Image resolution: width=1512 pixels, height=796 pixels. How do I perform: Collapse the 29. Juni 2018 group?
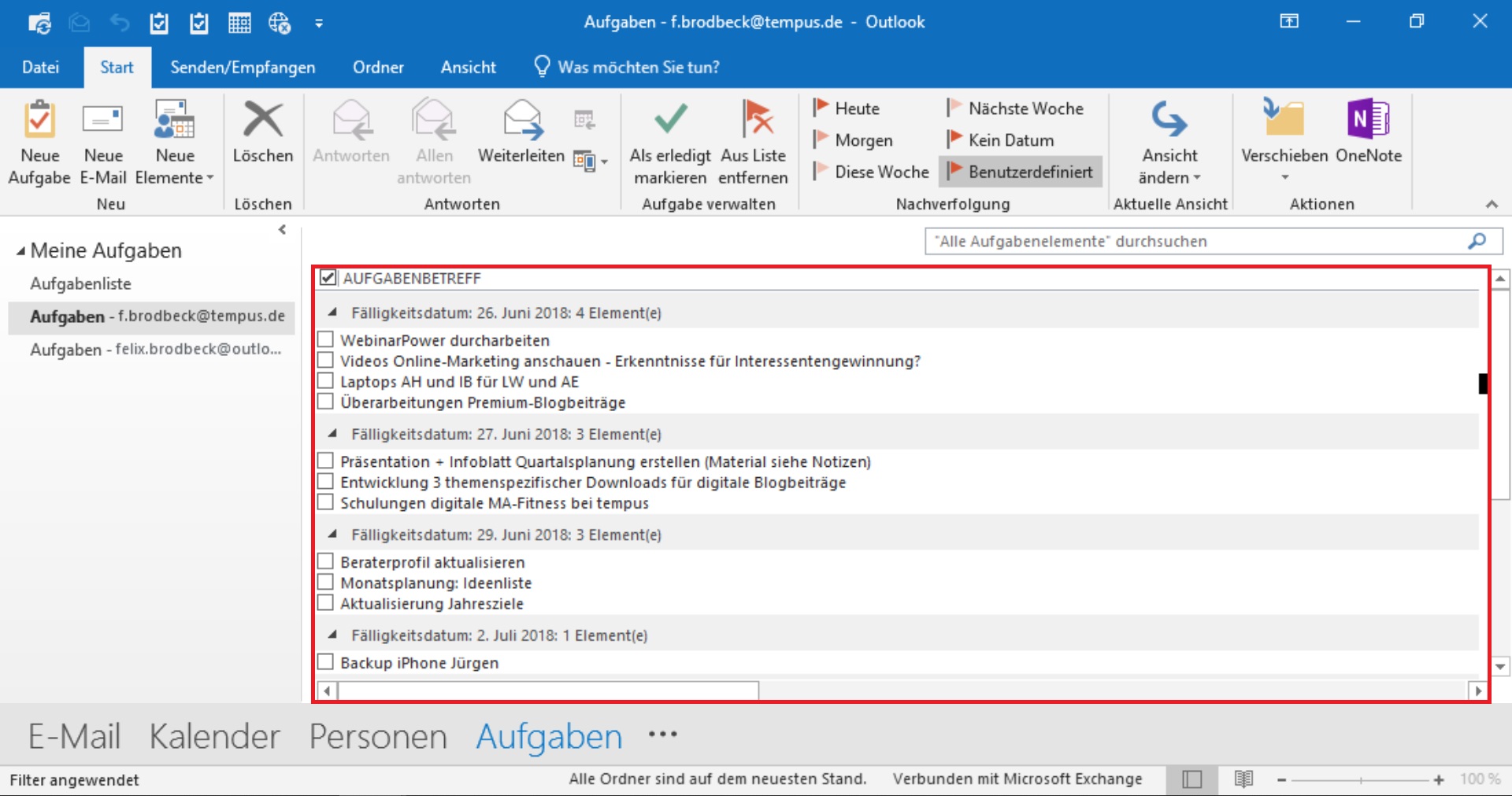pos(333,534)
